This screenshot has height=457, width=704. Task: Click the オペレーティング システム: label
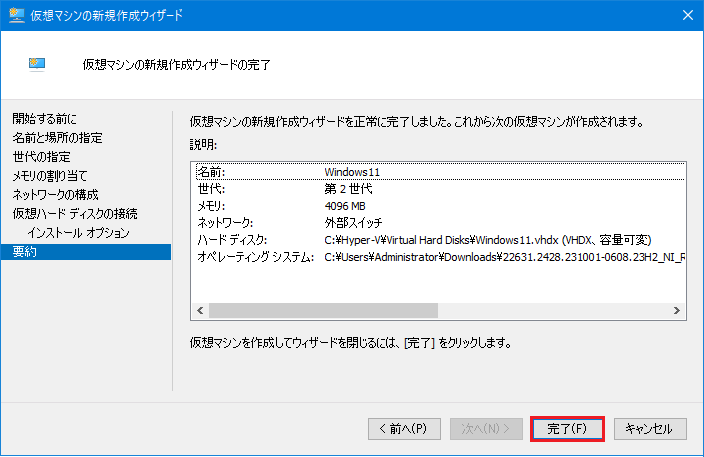tap(255, 257)
